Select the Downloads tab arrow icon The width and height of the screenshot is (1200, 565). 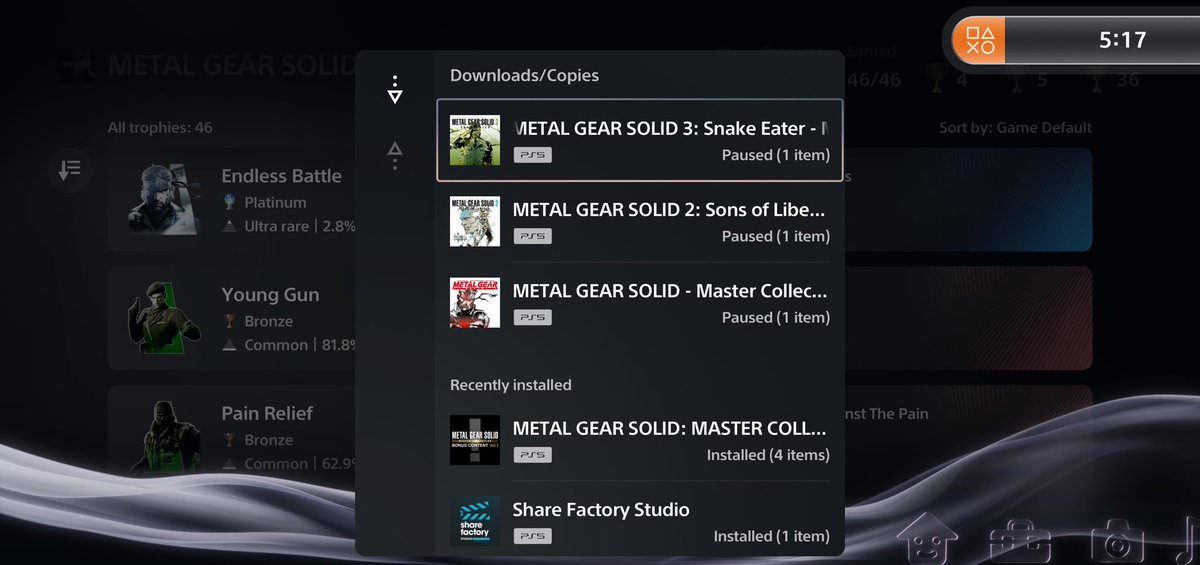tap(395, 89)
